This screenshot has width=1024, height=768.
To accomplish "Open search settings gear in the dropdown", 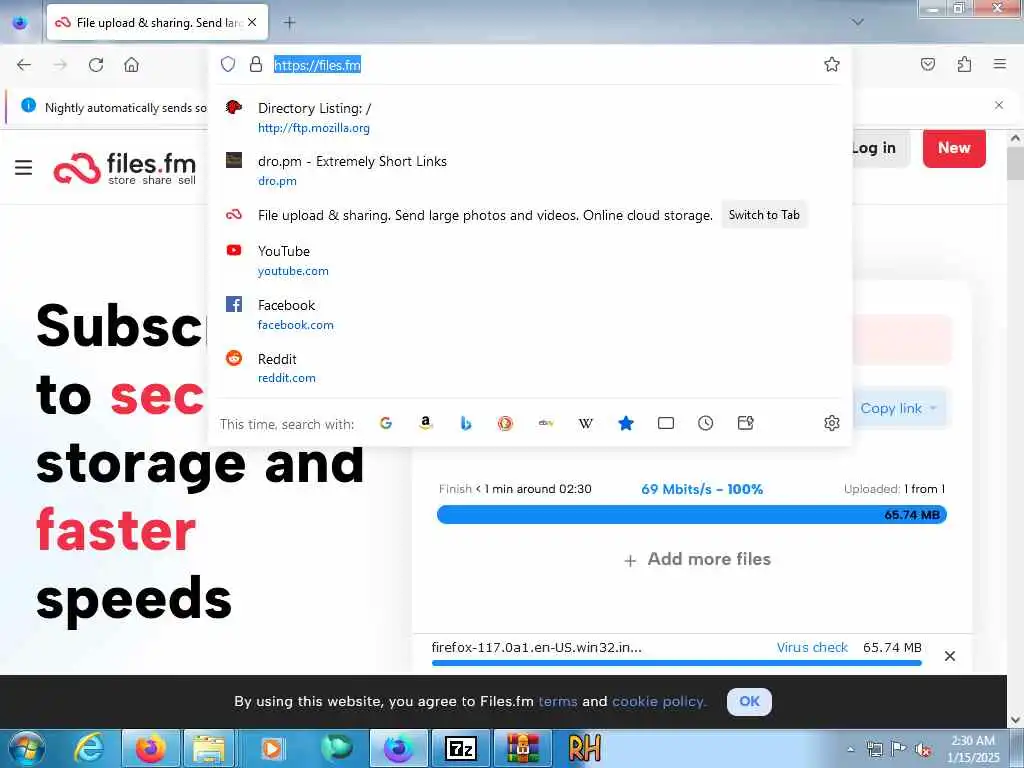I will tap(831, 423).
